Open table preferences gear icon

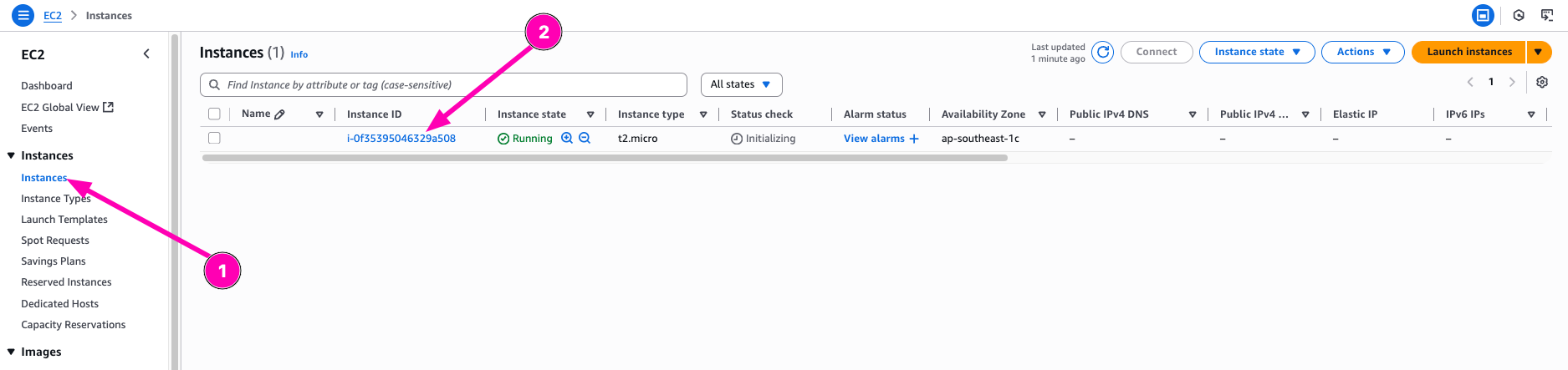pos(1542,82)
